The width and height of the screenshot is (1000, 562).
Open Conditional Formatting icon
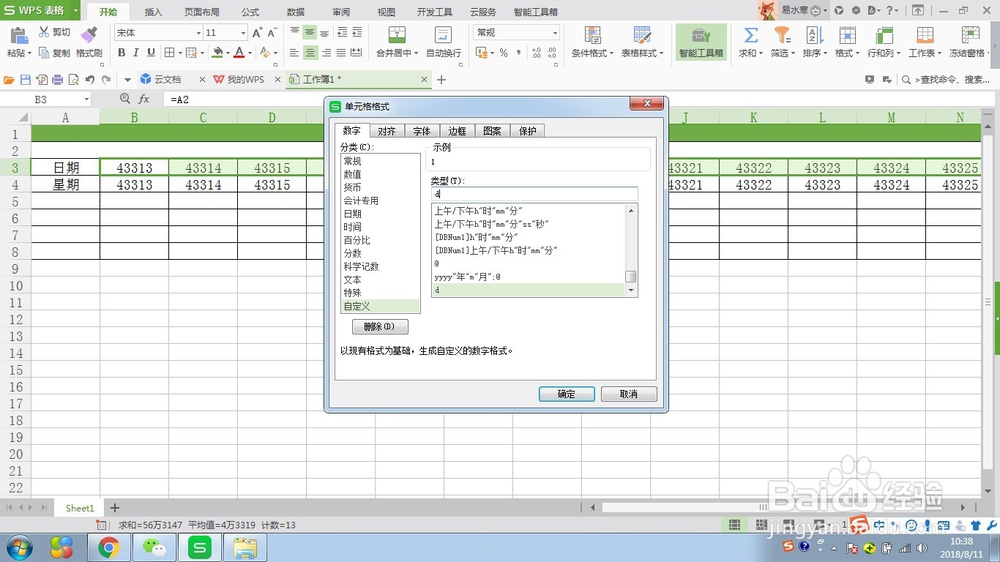tap(592, 36)
